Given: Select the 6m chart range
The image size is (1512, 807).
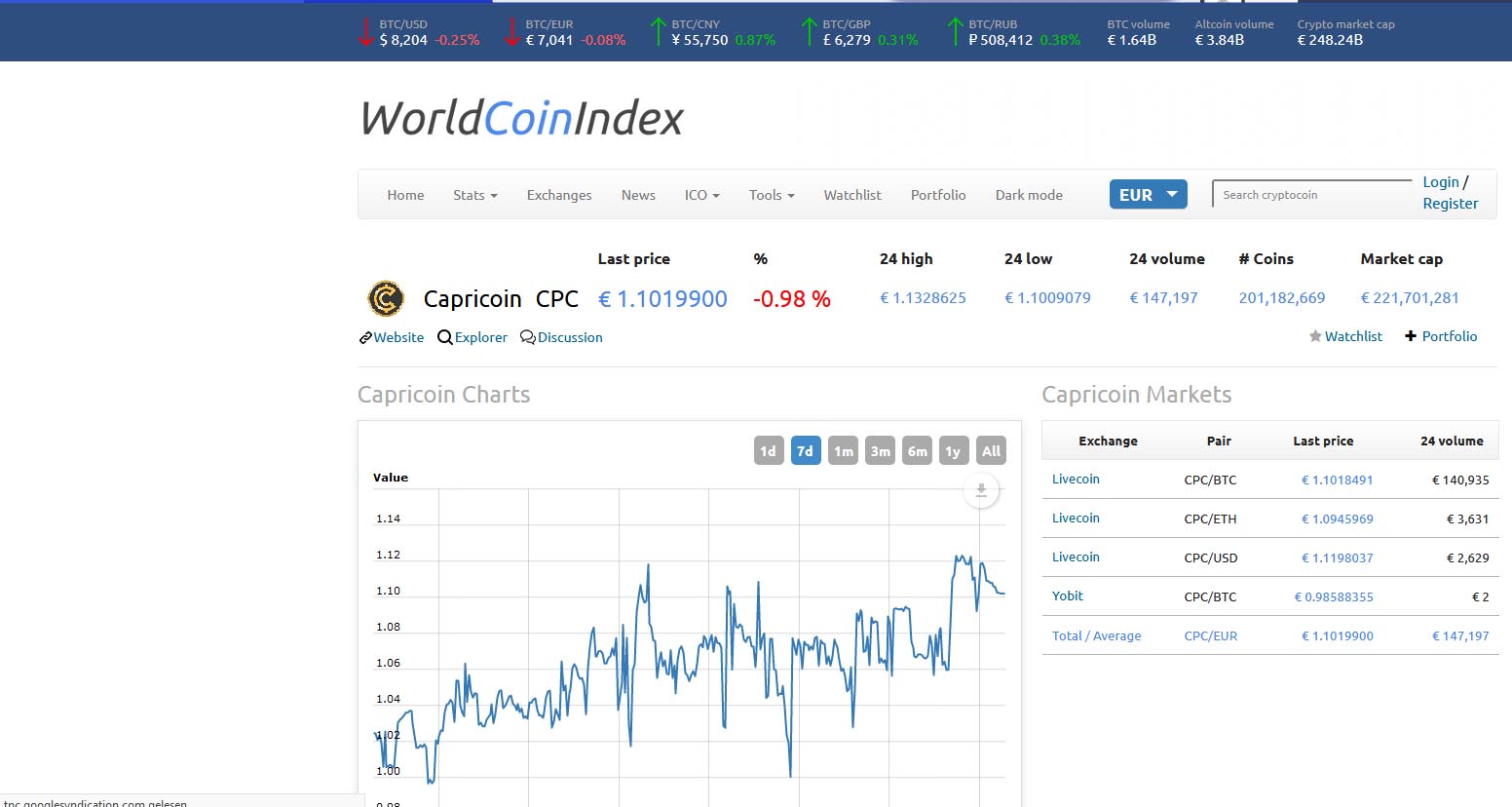Looking at the screenshot, I should [x=918, y=450].
